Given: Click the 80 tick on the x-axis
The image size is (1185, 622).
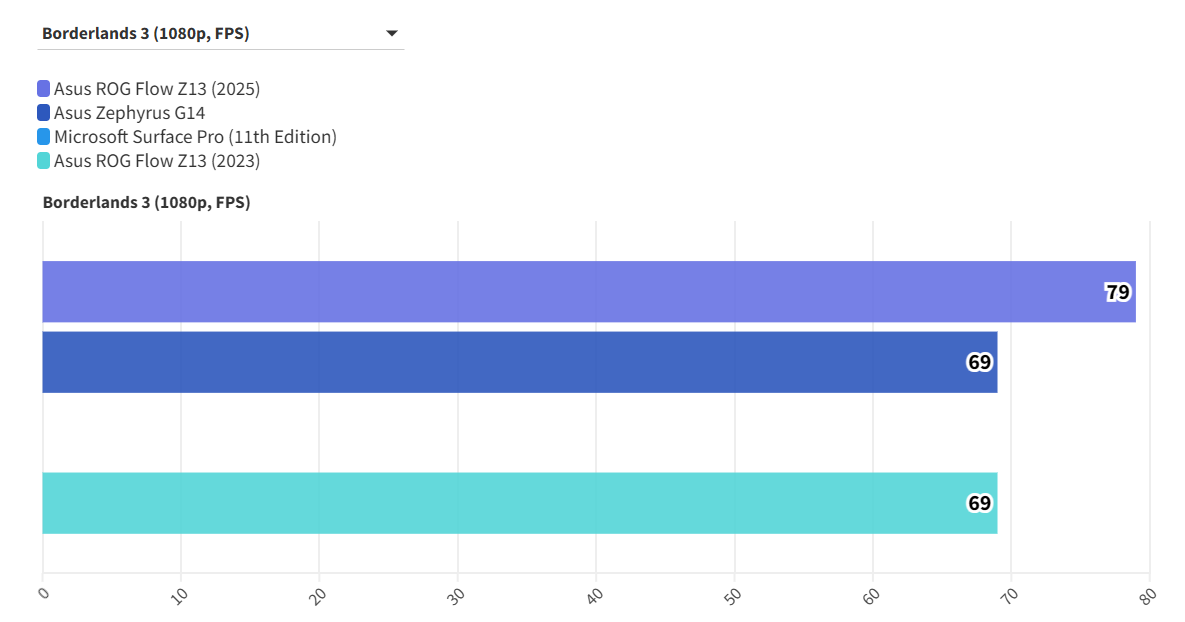Looking at the screenshot, I should coord(1148,595).
